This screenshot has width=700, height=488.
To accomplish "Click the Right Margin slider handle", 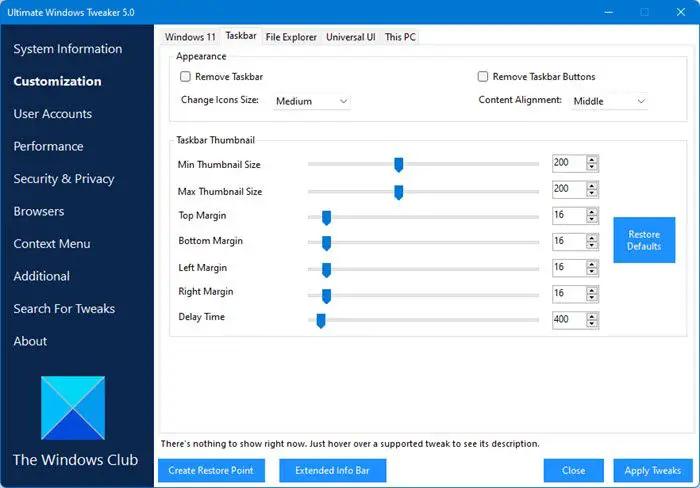I will (326, 296).
